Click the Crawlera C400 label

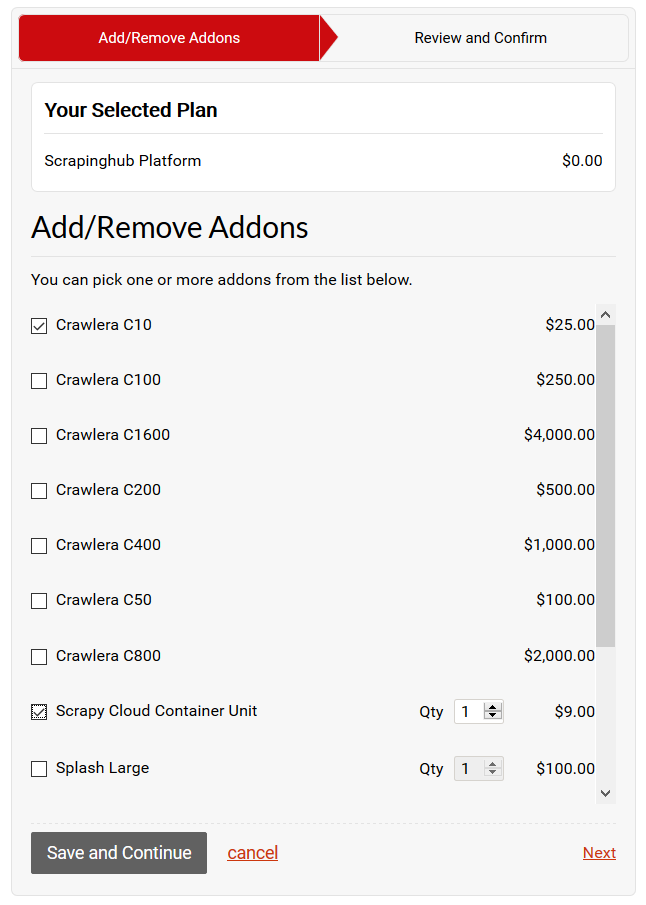coord(109,544)
